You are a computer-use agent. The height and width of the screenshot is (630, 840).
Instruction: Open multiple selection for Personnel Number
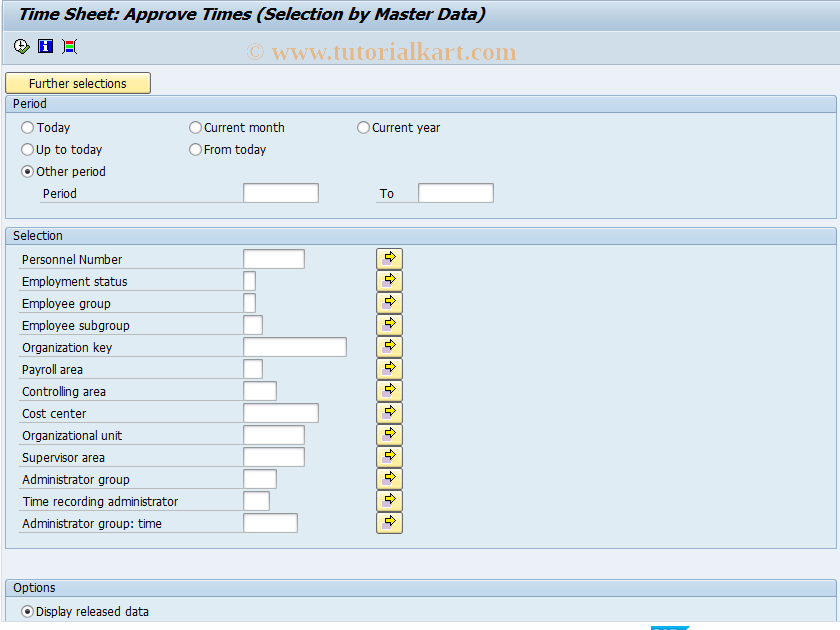(x=389, y=258)
